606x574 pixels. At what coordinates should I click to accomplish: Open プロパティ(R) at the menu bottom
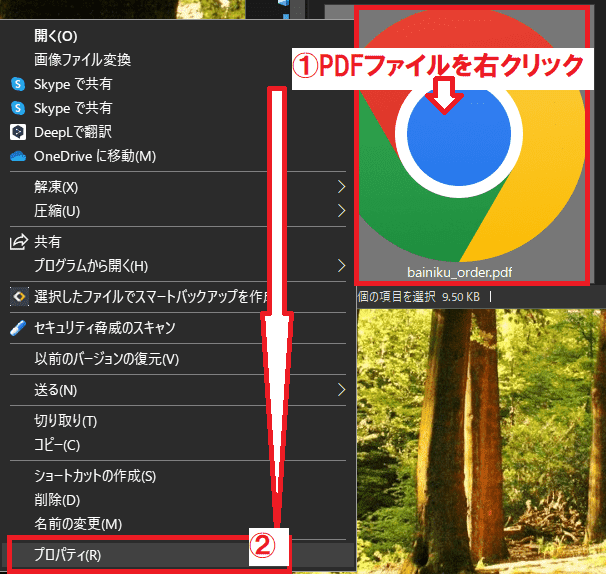(68, 555)
